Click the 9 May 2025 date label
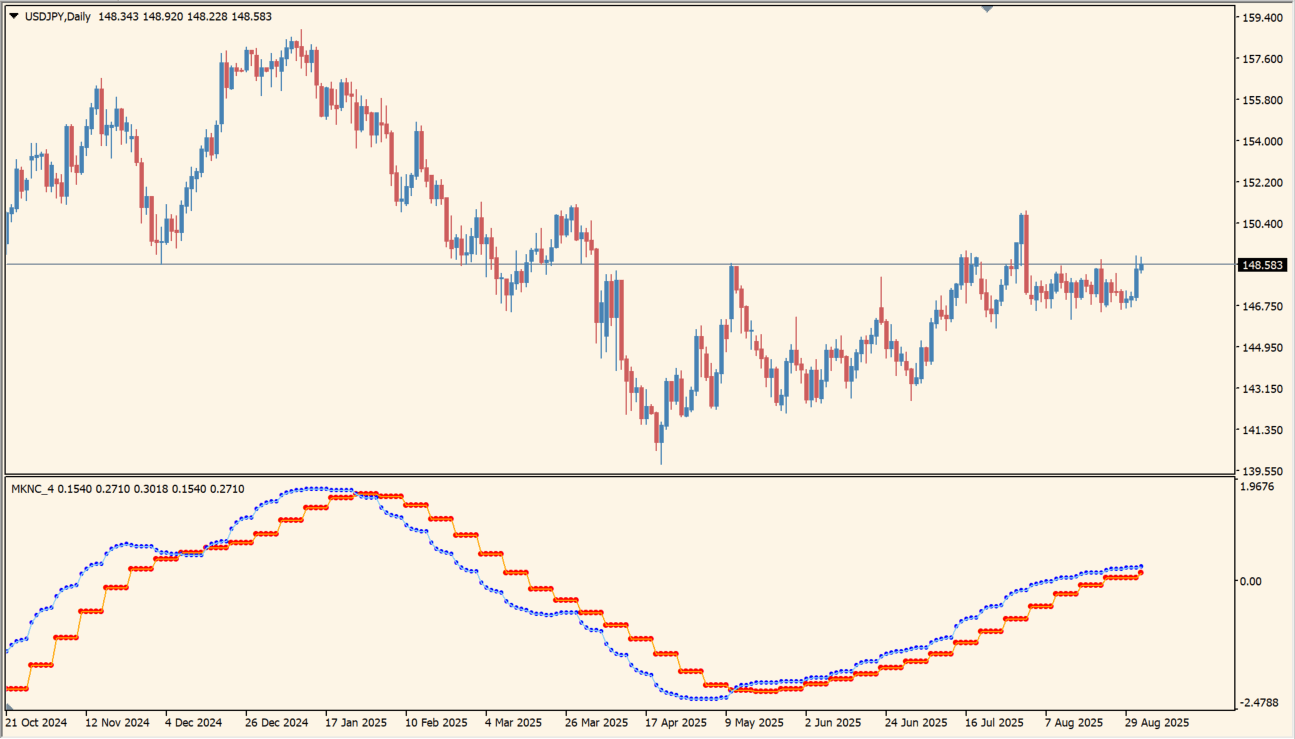 click(x=754, y=722)
